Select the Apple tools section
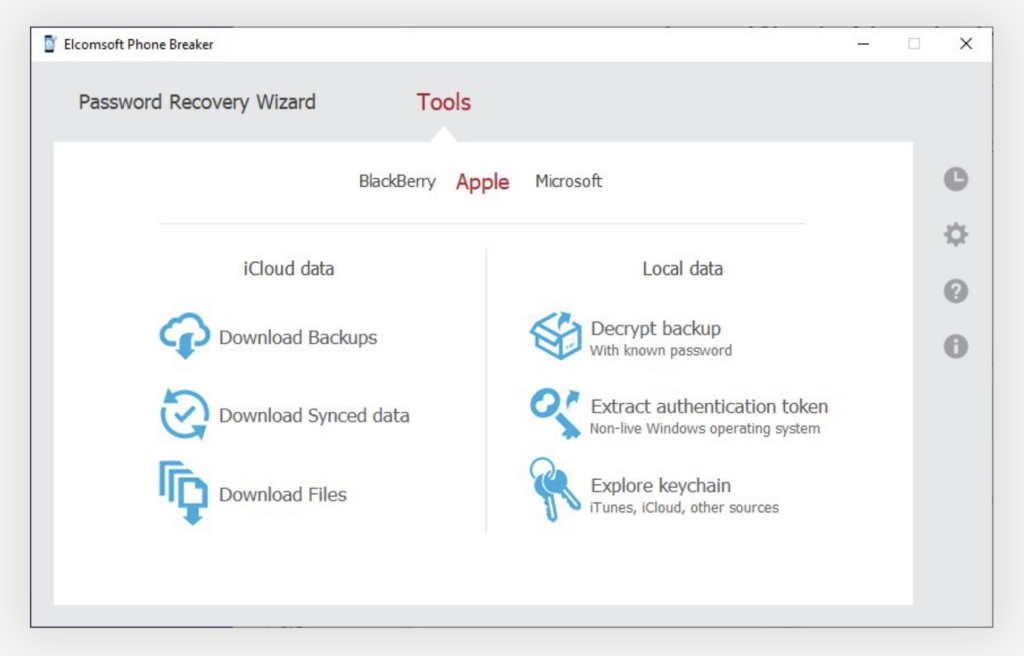The height and width of the screenshot is (656, 1024). click(x=483, y=182)
